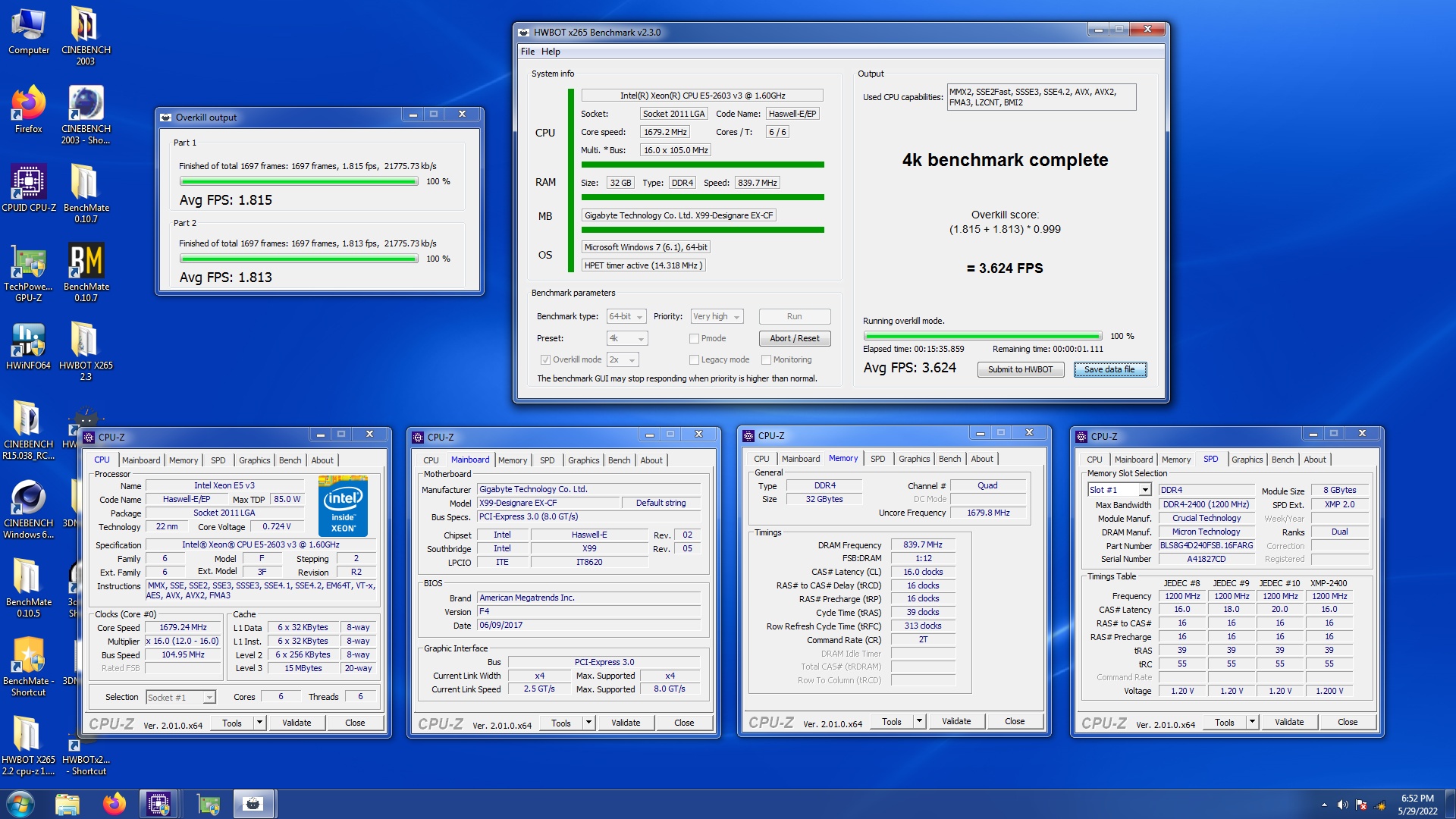Image resolution: width=1456 pixels, height=819 pixels.
Task: Open BenchMate 0.10.5 folder icon
Action: click(29, 588)
